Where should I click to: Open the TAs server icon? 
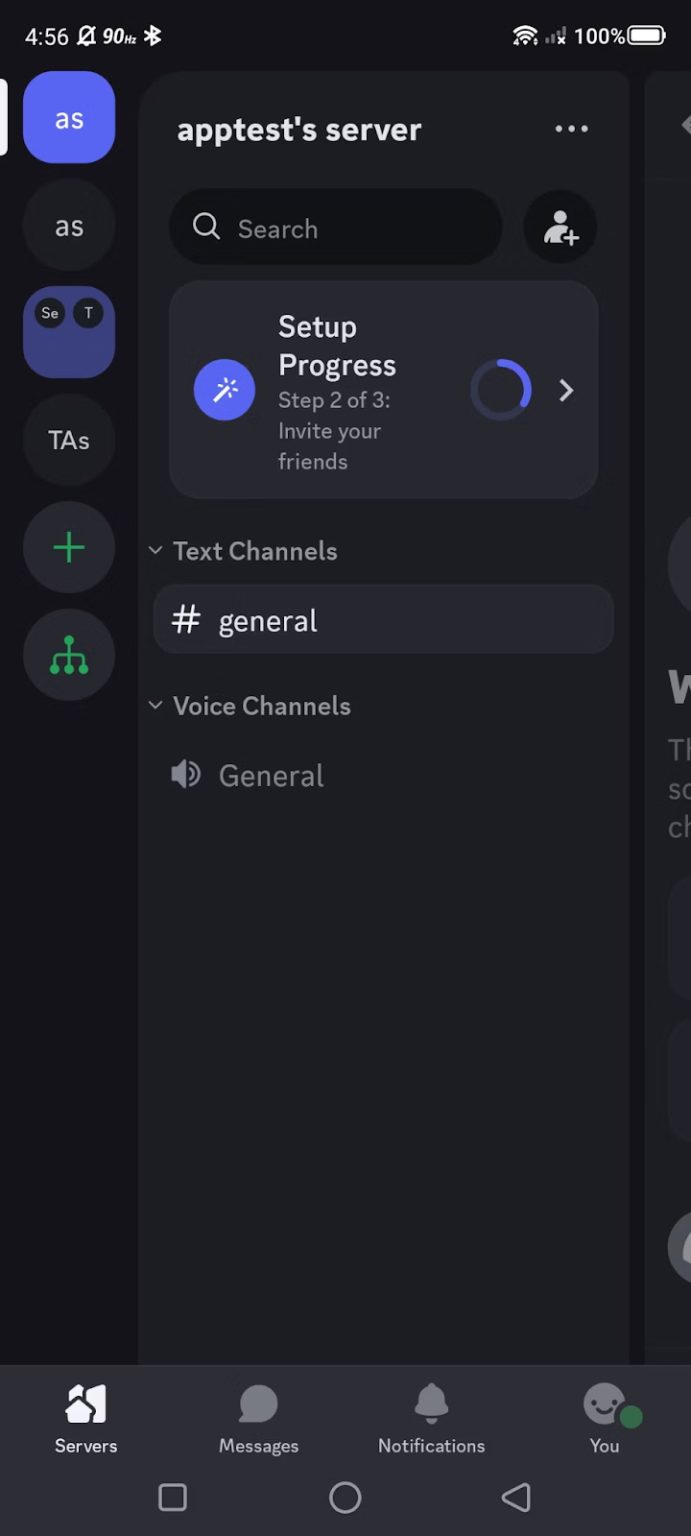(x=68, y=440)
